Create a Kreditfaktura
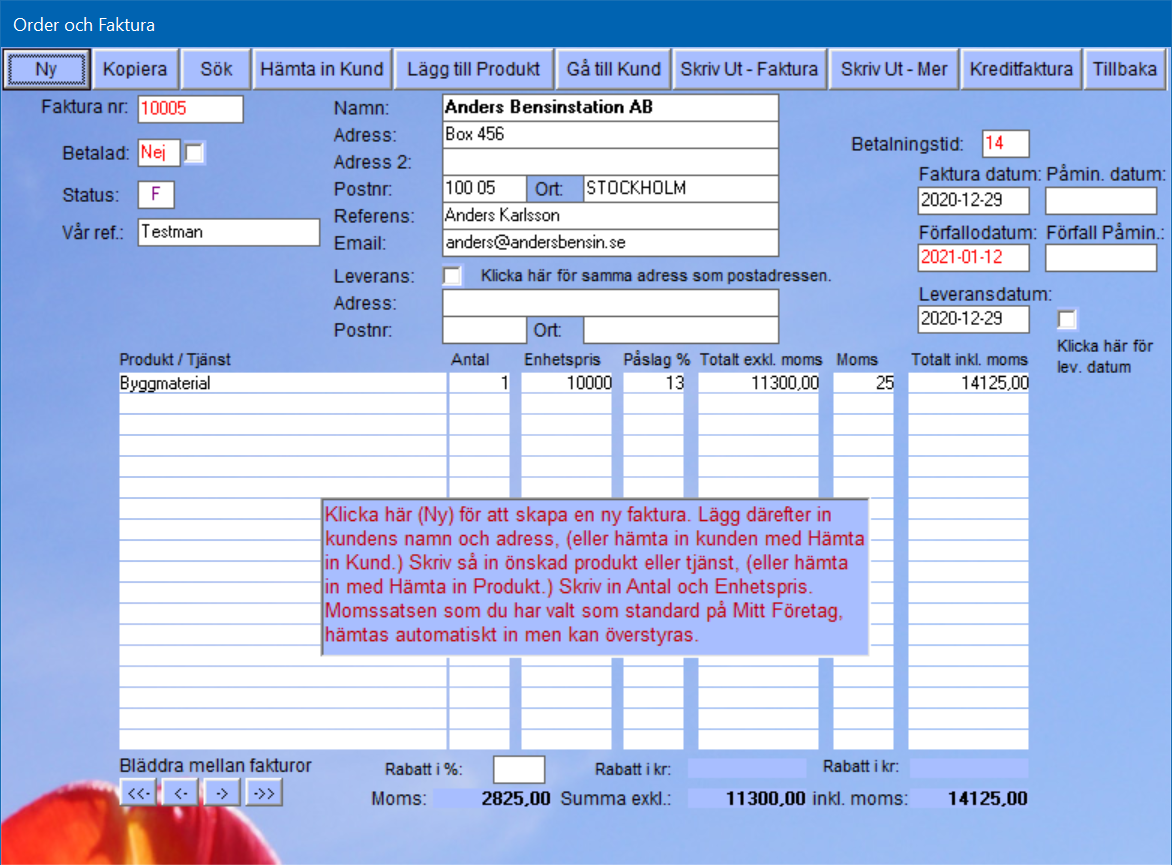1172x865 pixels. [x=1021, y=69]
